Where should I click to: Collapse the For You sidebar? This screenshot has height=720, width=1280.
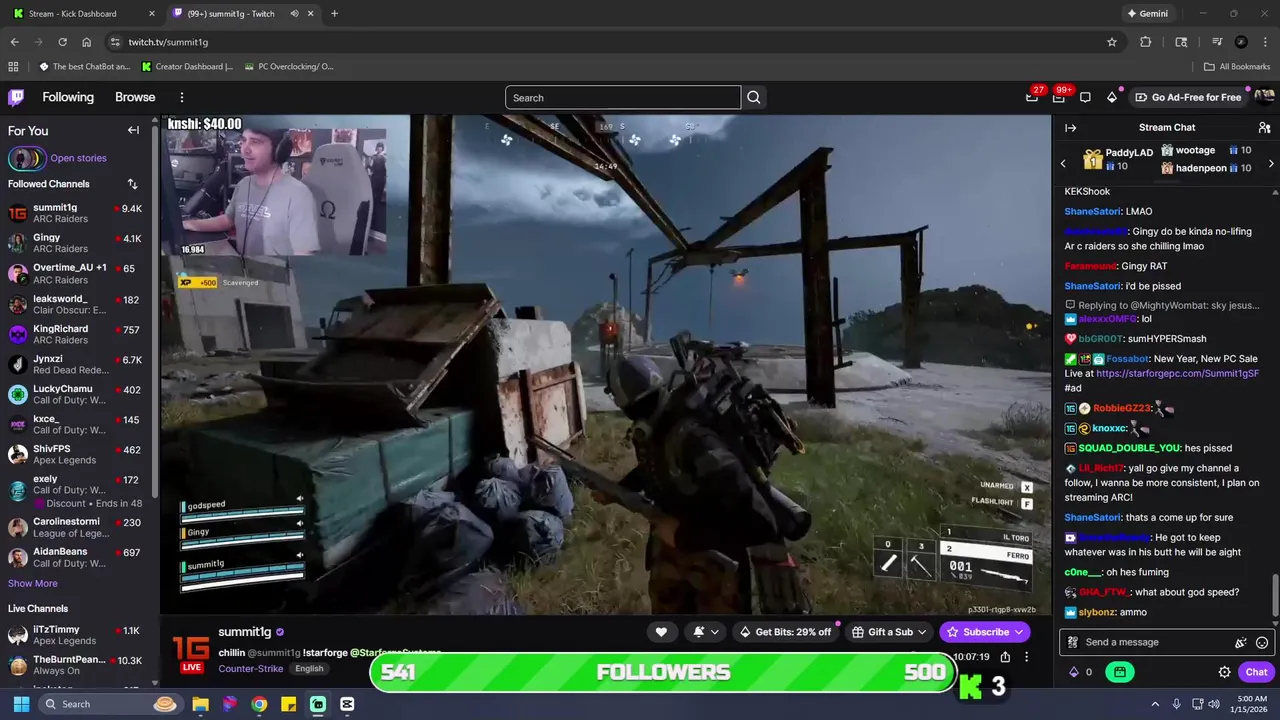[x=133, y=130]
